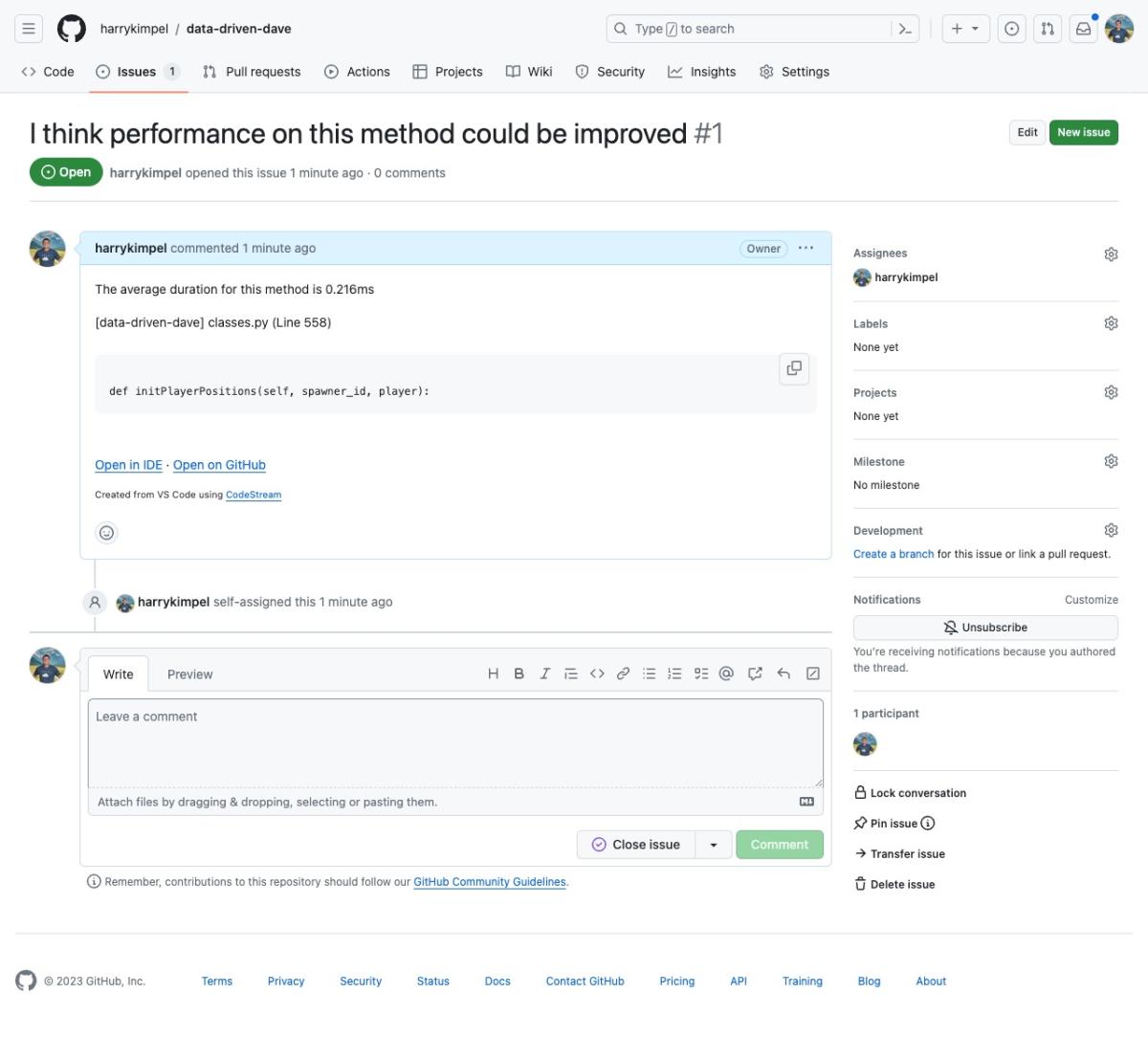Viewport: 1148px width, 1037px height.
Task: Open notifications inbox icon
Action: tap(1083, 29)
